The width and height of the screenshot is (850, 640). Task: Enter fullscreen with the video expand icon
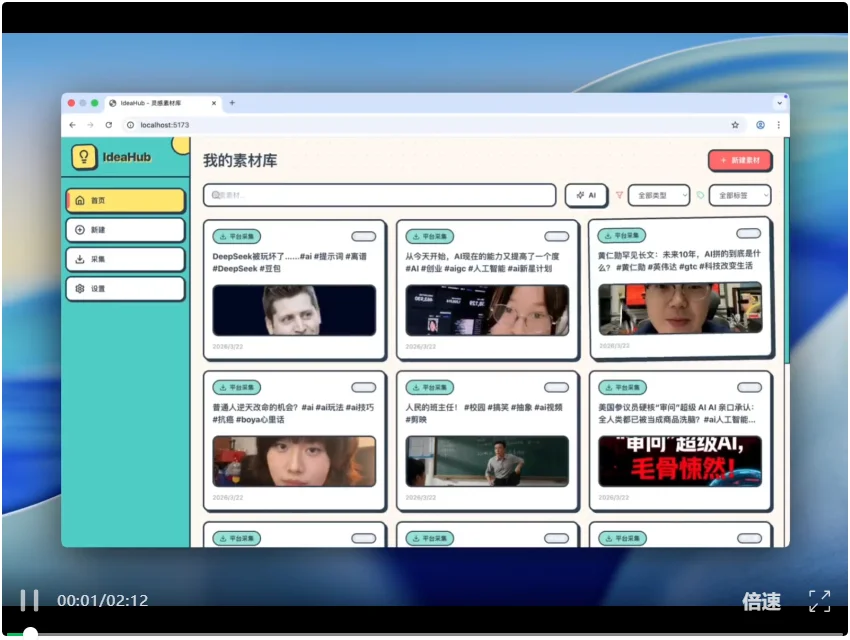click(819, 600)
